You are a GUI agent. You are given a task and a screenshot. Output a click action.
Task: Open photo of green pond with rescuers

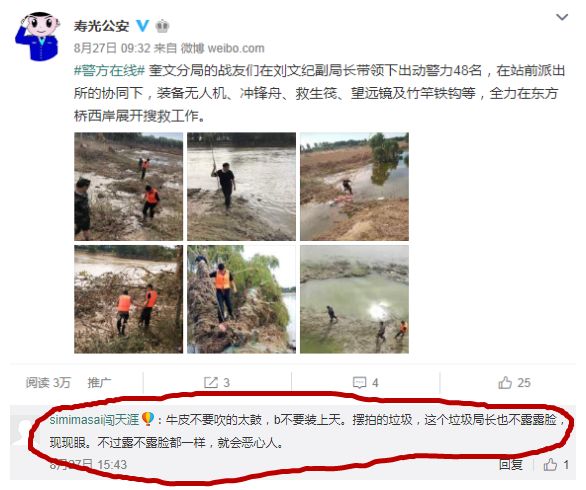tap(354, 299)
